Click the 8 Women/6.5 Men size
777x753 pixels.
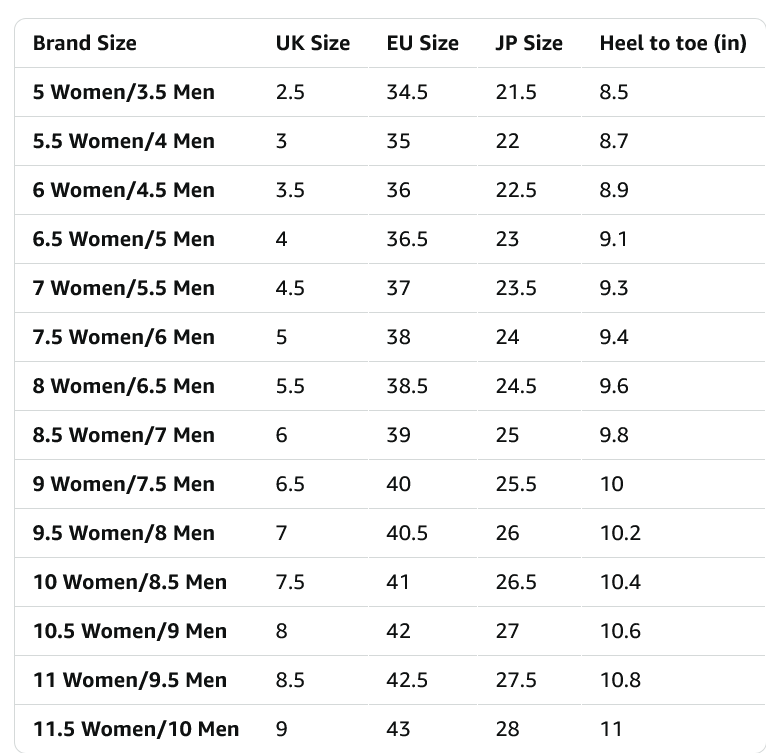[x=123, y=386]
